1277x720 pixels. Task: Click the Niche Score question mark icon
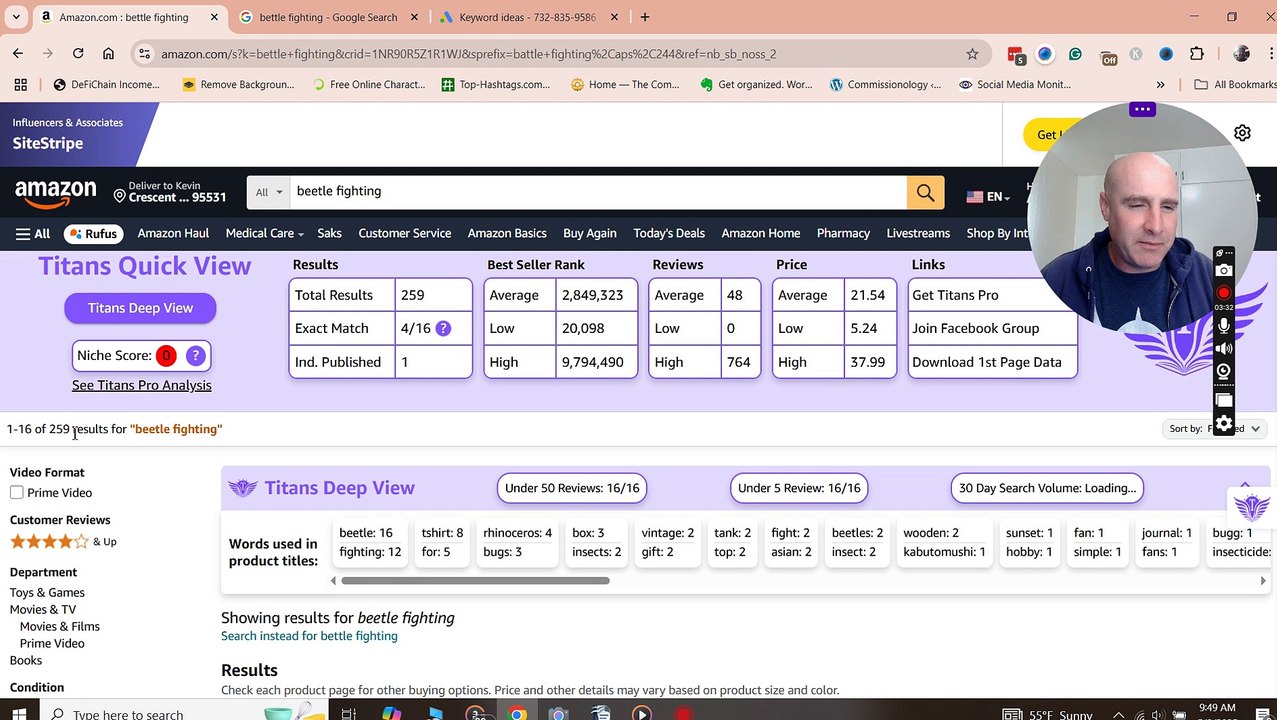pos(196,355)
